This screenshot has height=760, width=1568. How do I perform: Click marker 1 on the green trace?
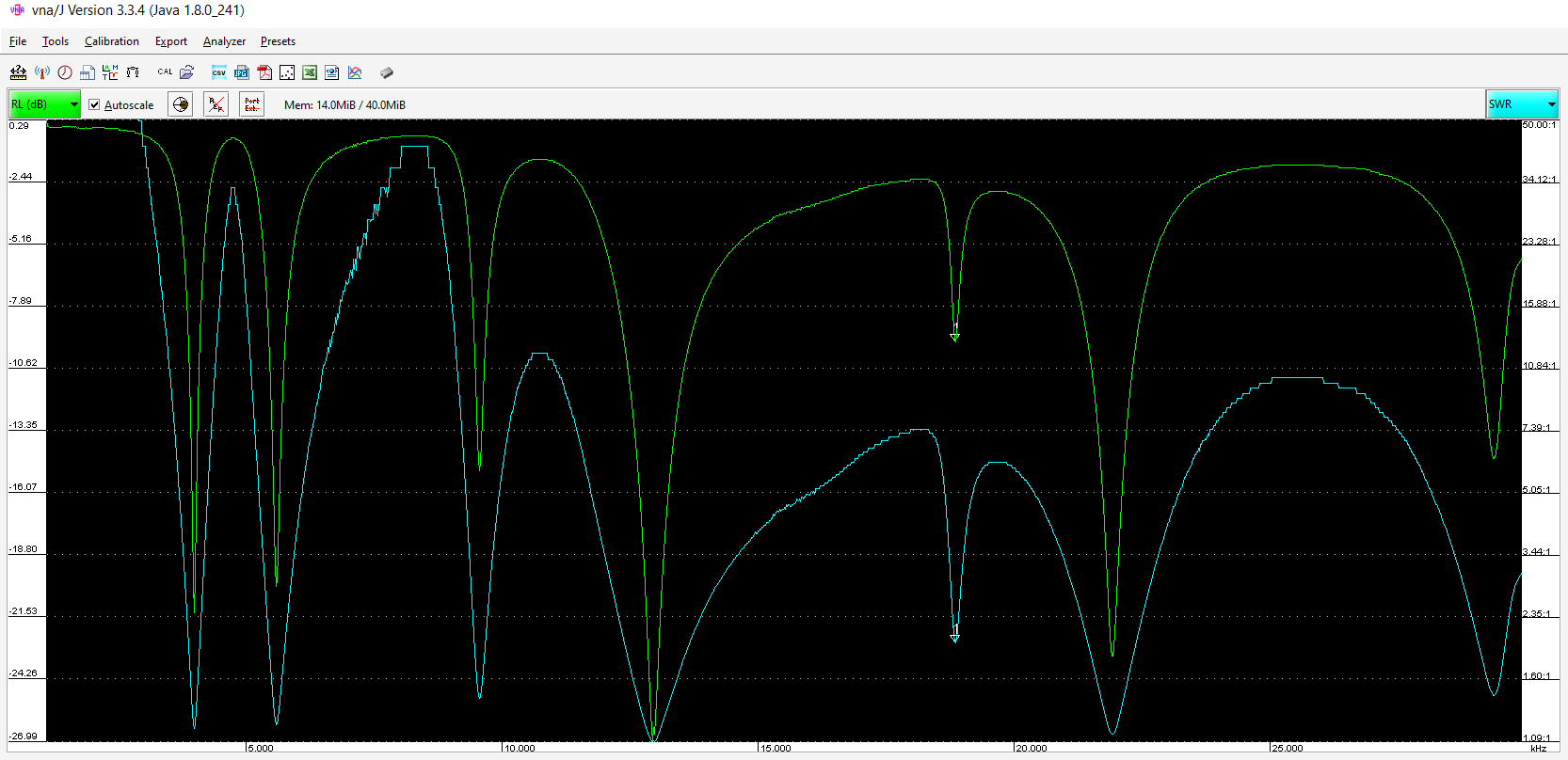[x=955, y=333]
